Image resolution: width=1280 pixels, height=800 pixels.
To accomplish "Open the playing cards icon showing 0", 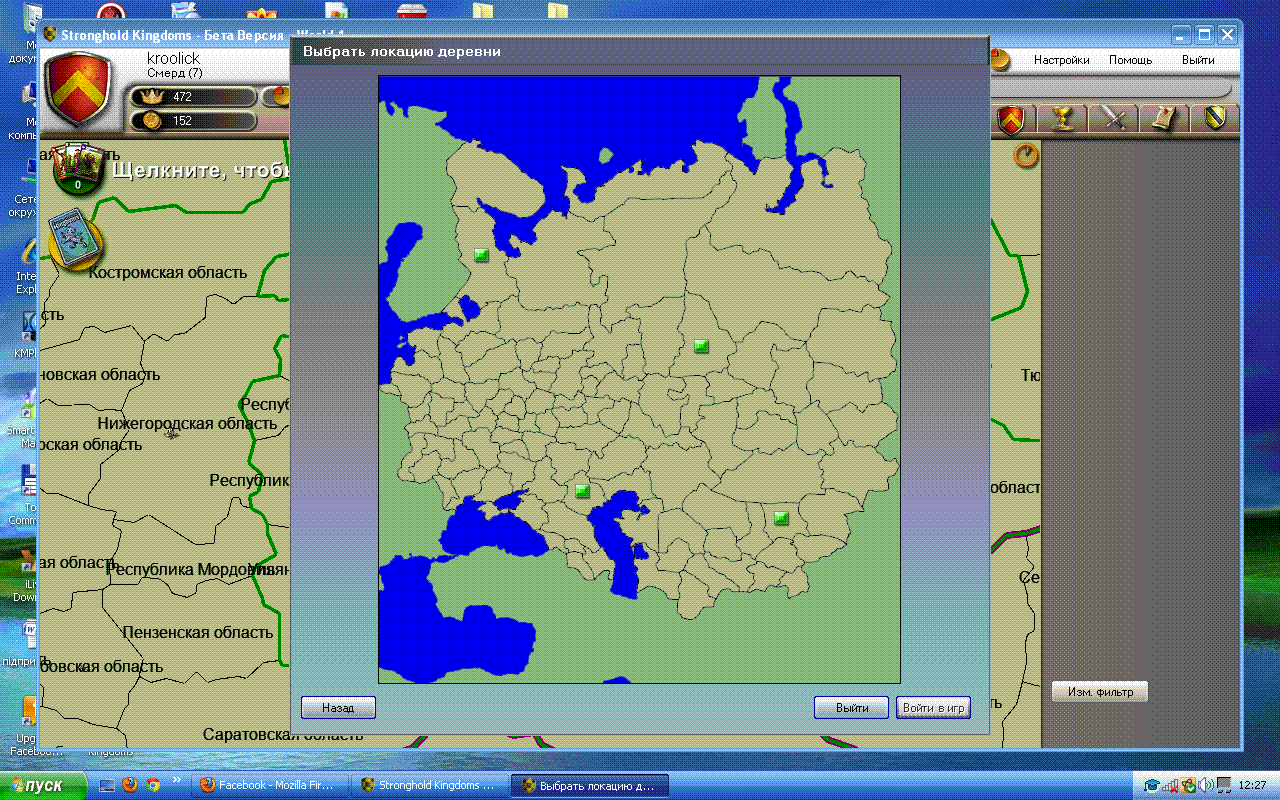I will point(78,169).
